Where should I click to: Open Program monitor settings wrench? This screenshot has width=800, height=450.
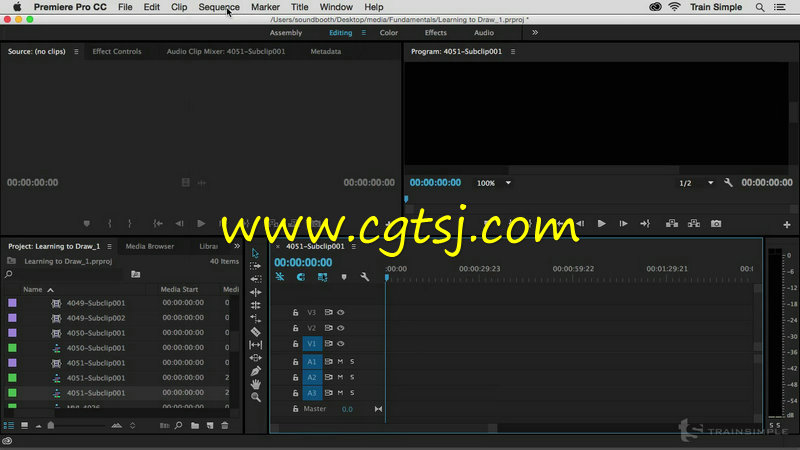[x=728, y=183]
